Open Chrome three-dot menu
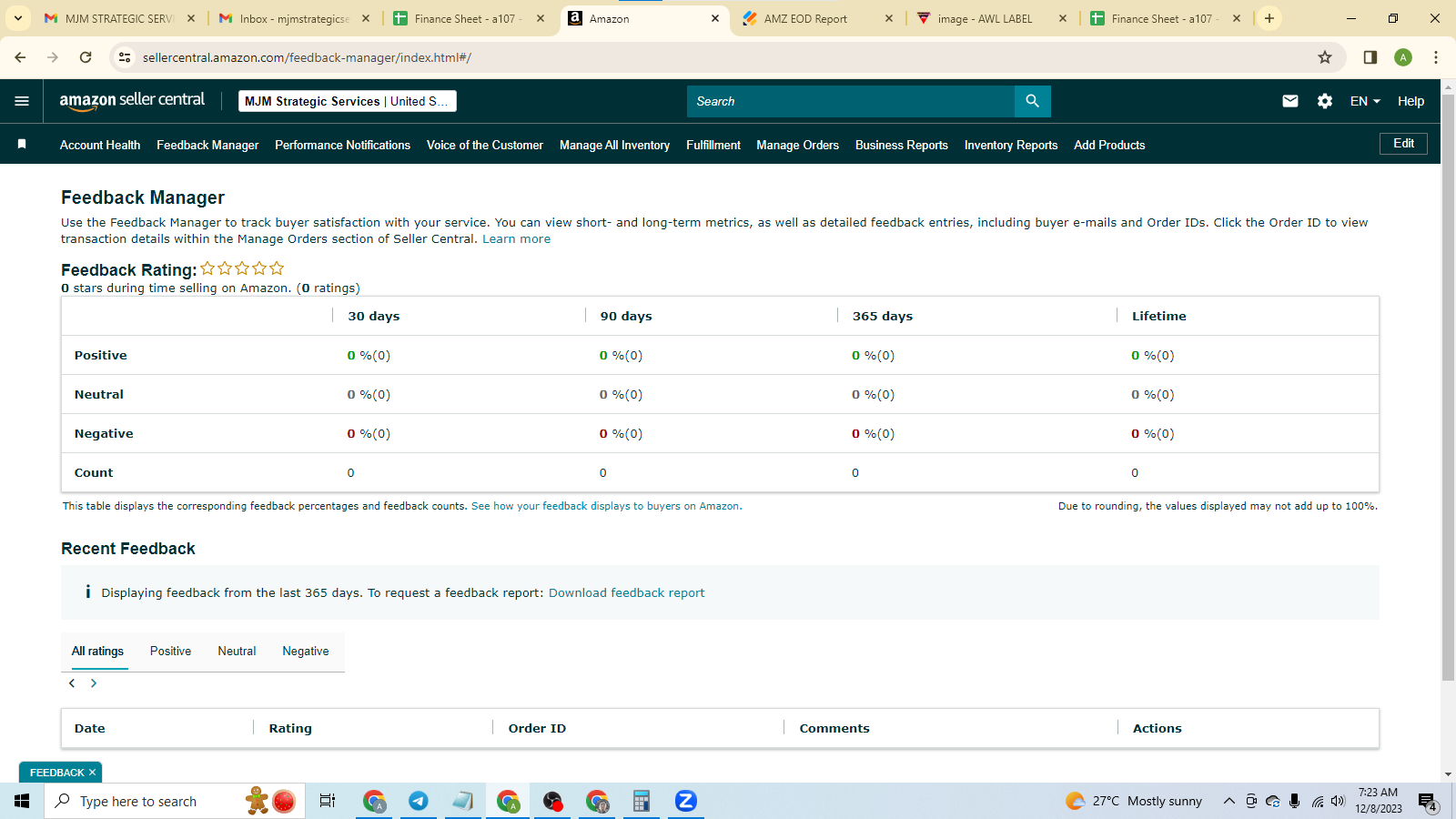The height and width of the screenshot is (819, 1456). pyautogui.click(x=1436, y=57)
